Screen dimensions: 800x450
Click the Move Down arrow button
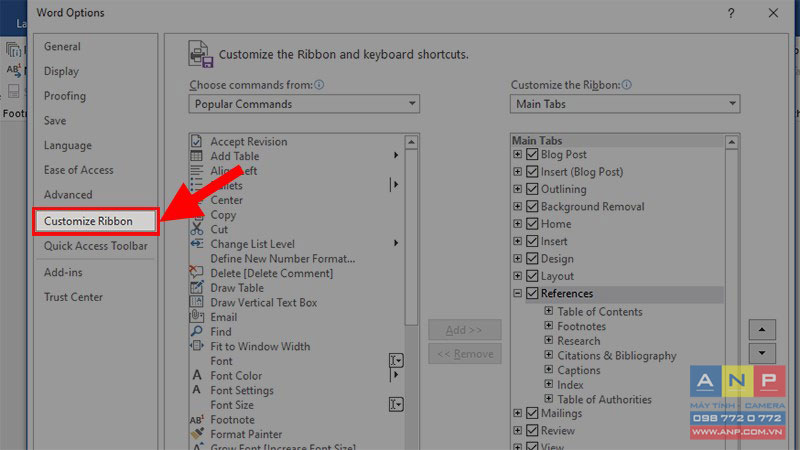pyautogui.click(x=762, y=353)
